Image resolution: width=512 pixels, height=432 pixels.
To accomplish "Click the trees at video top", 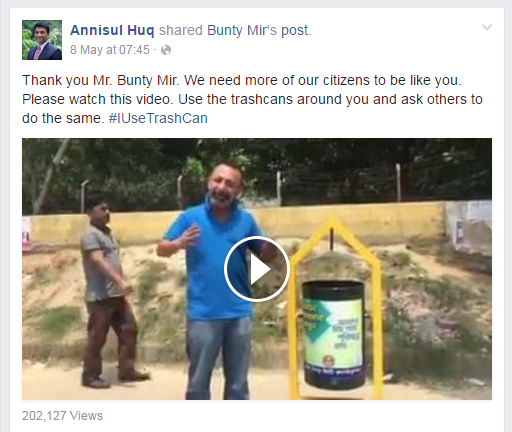I will [257, 170].
